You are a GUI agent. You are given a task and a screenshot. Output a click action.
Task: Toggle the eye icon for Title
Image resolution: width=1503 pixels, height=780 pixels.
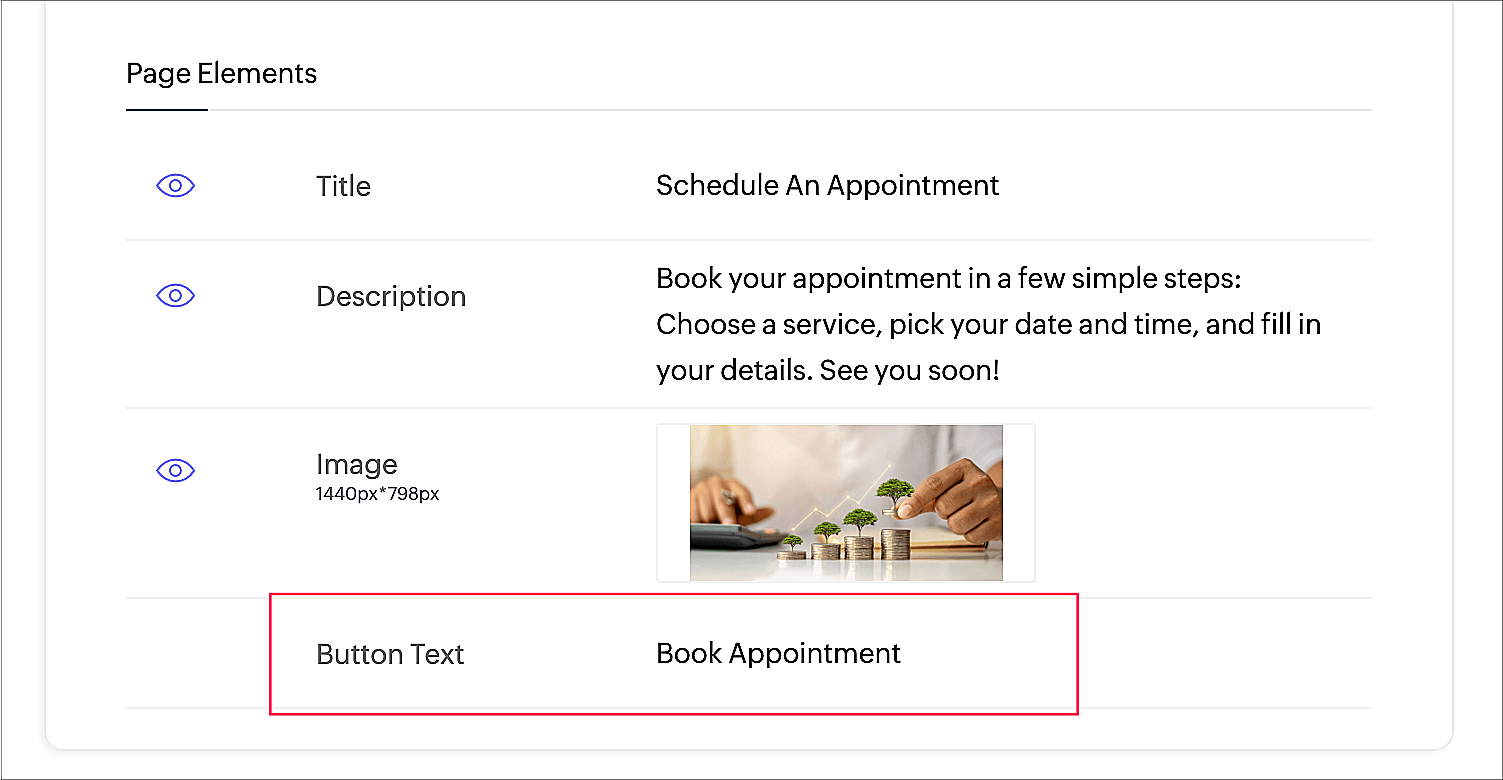pyautogui.click(x=175, y=186)
